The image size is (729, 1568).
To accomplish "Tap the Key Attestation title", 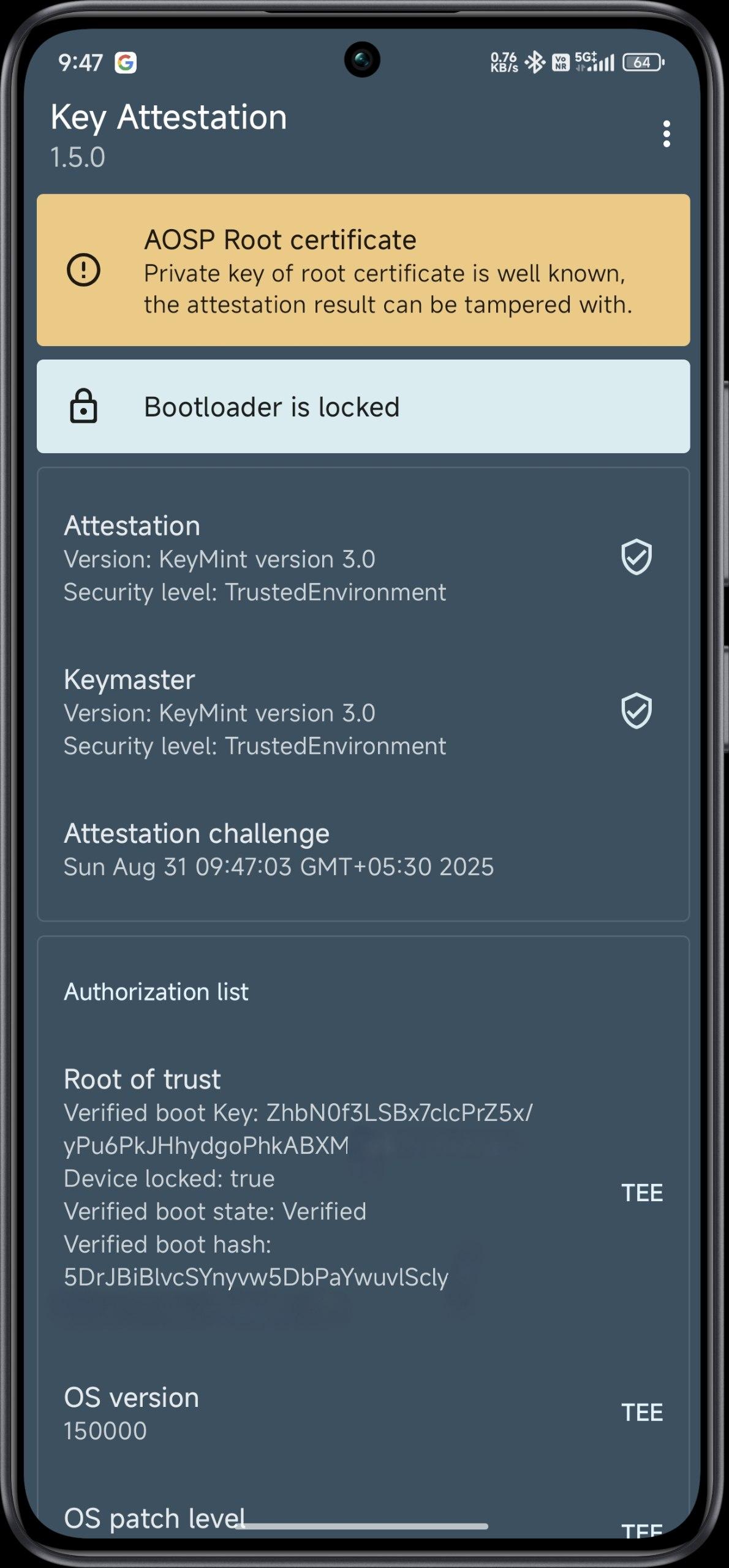I will coord(168,117).
